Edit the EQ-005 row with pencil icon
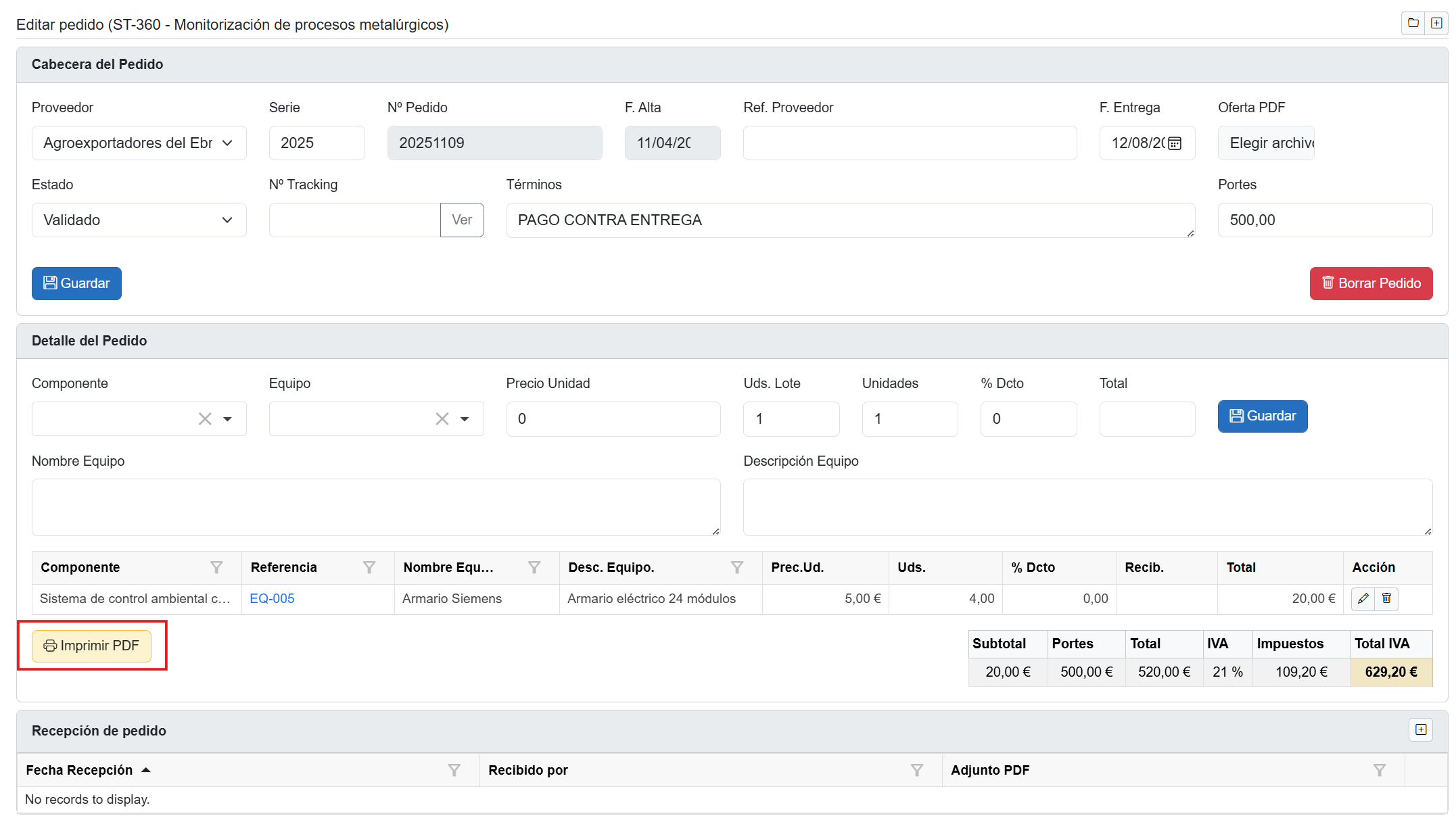 [1363, 598]
